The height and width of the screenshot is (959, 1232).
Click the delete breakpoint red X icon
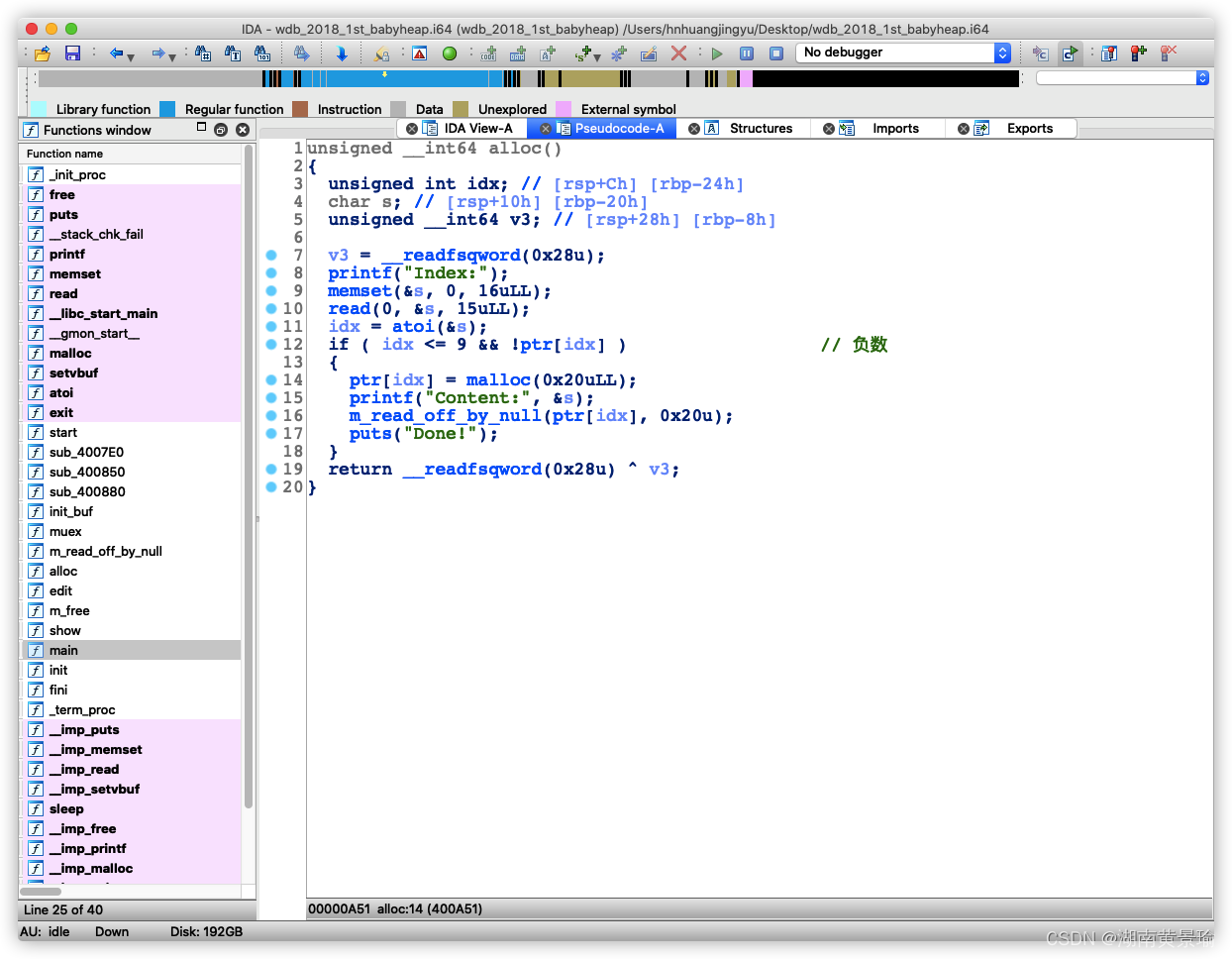pos(1169,53)
